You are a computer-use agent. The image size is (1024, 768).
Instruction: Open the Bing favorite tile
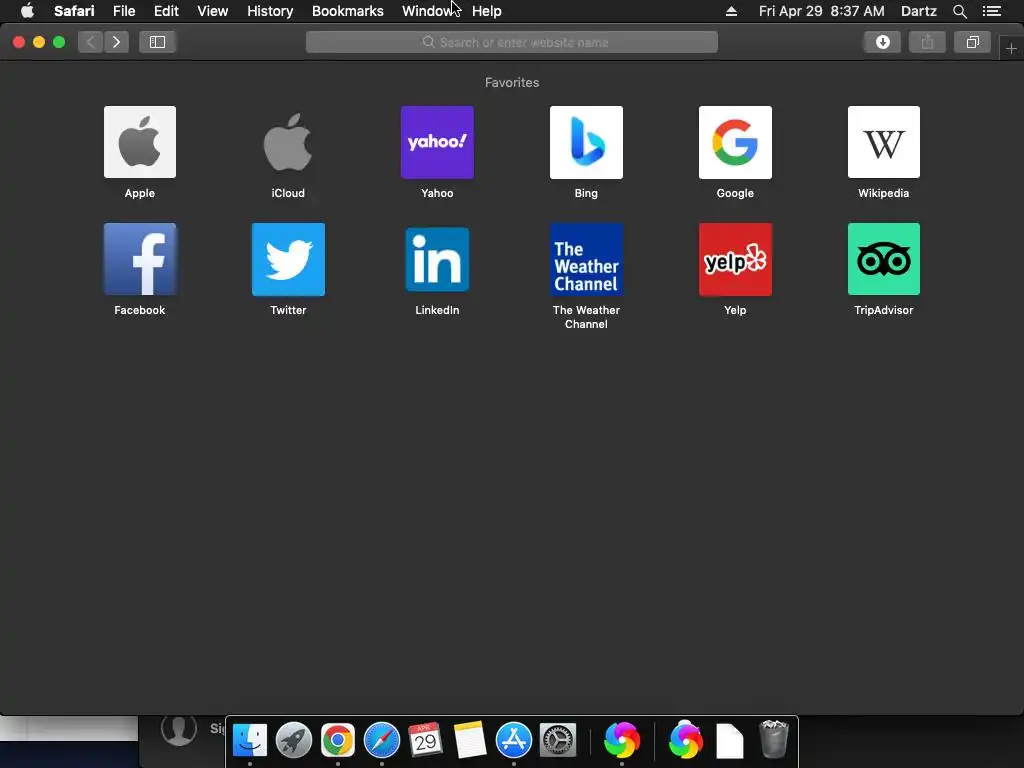click(x=586, y=142)
